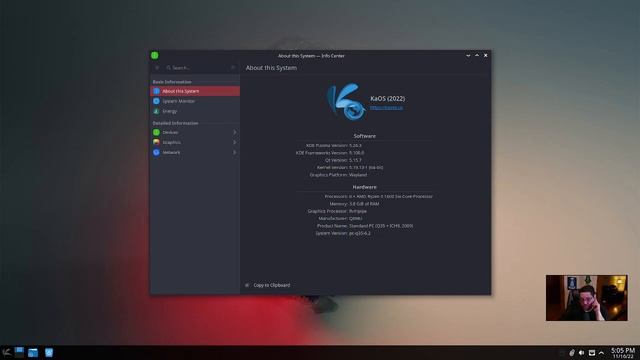
Task: Open the file manager from the taskbar
Action: click(x=33, y=353)
